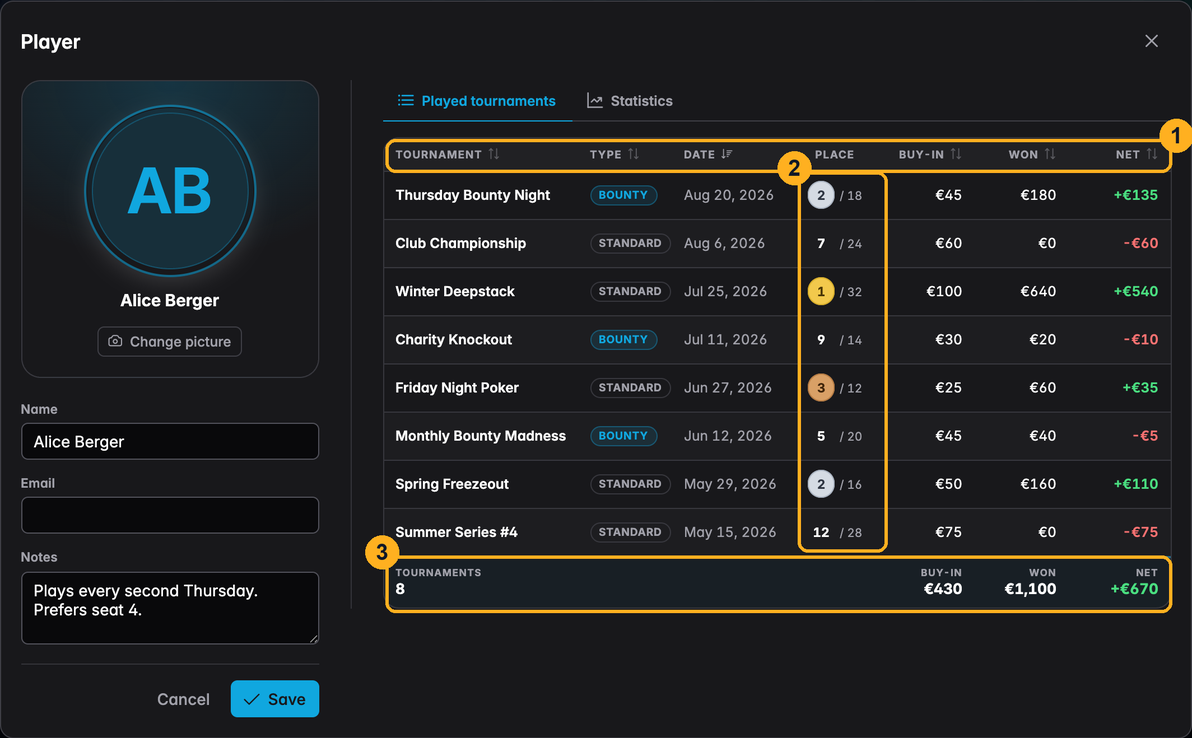The image size is (1192, 738).
Task: Click the date Aug 20, 2026
Action: (x=728, y=195)
